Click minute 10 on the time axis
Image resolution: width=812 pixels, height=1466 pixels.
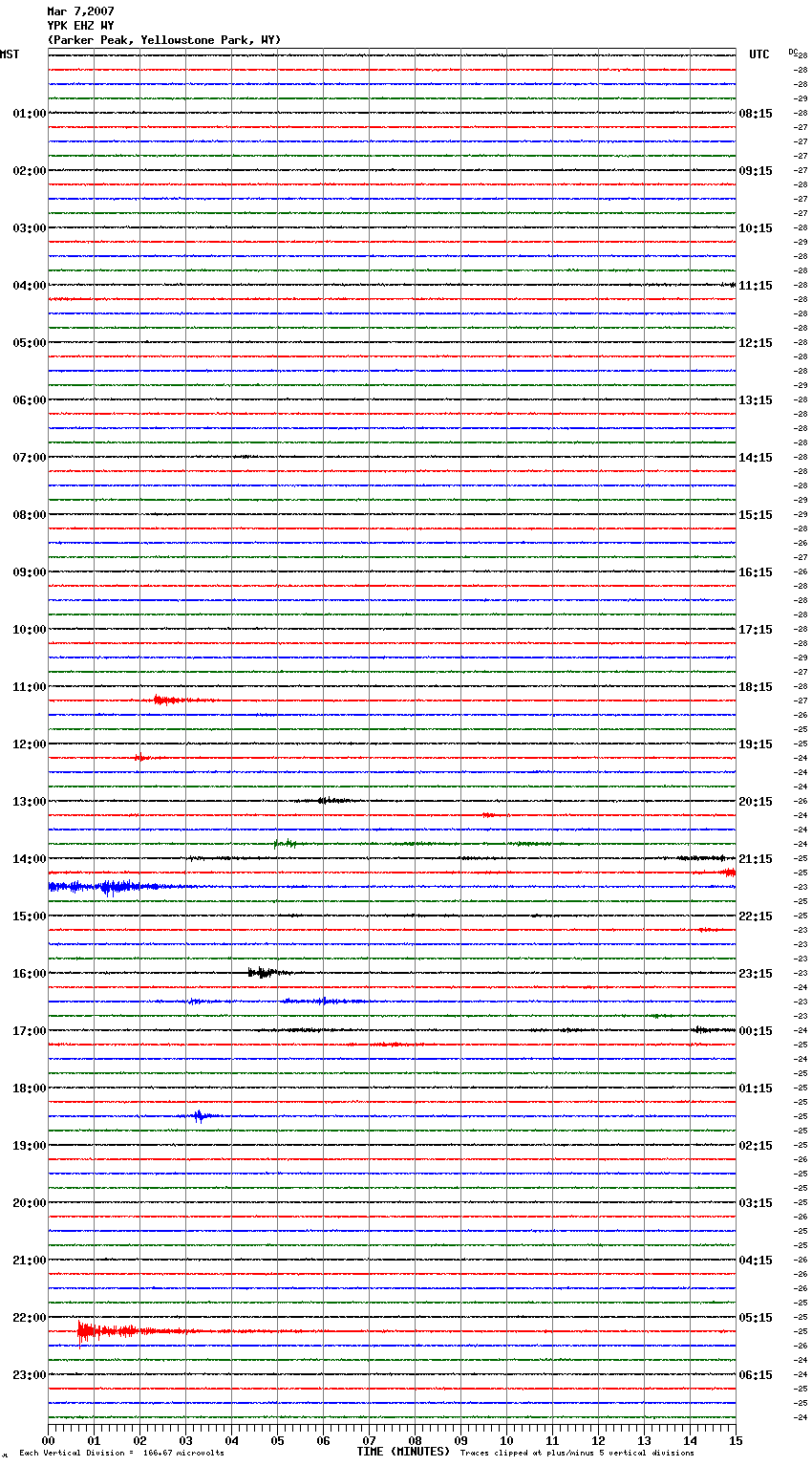tap(506, 1440)
